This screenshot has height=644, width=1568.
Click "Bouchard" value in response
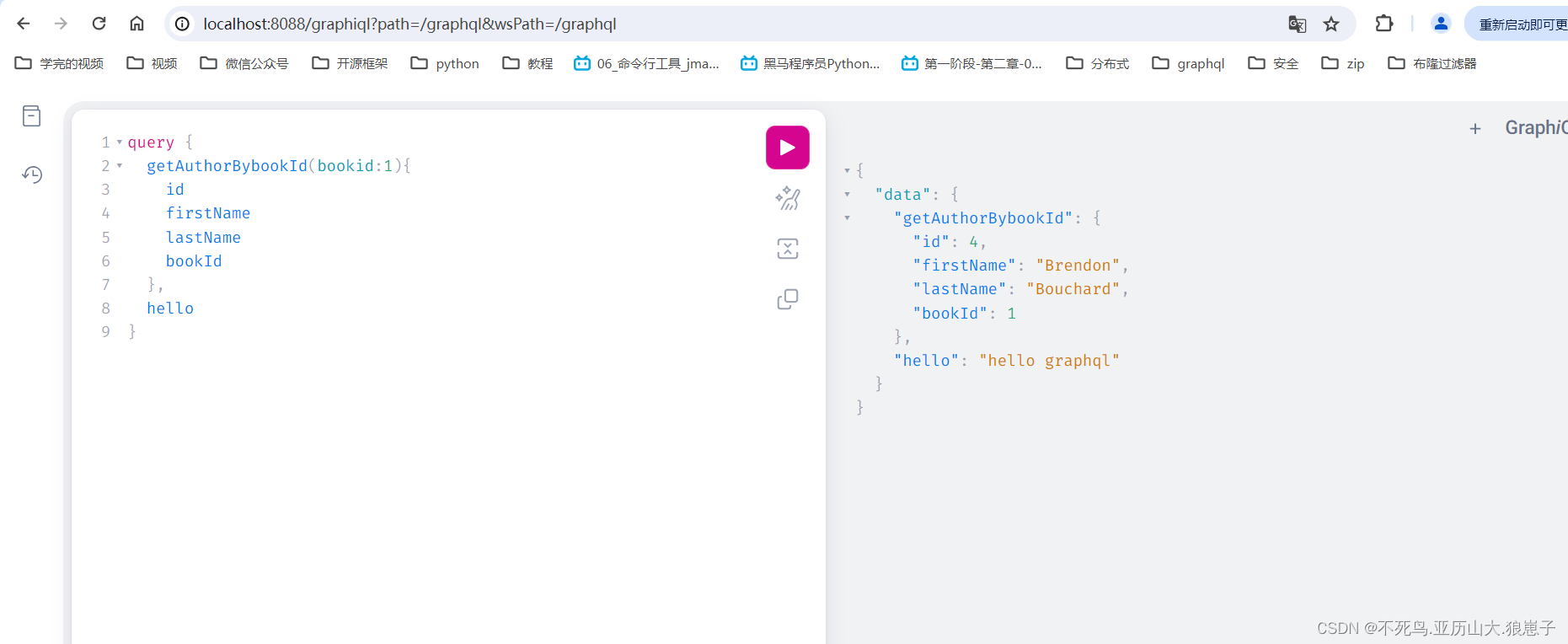[x=1073, y=289]
